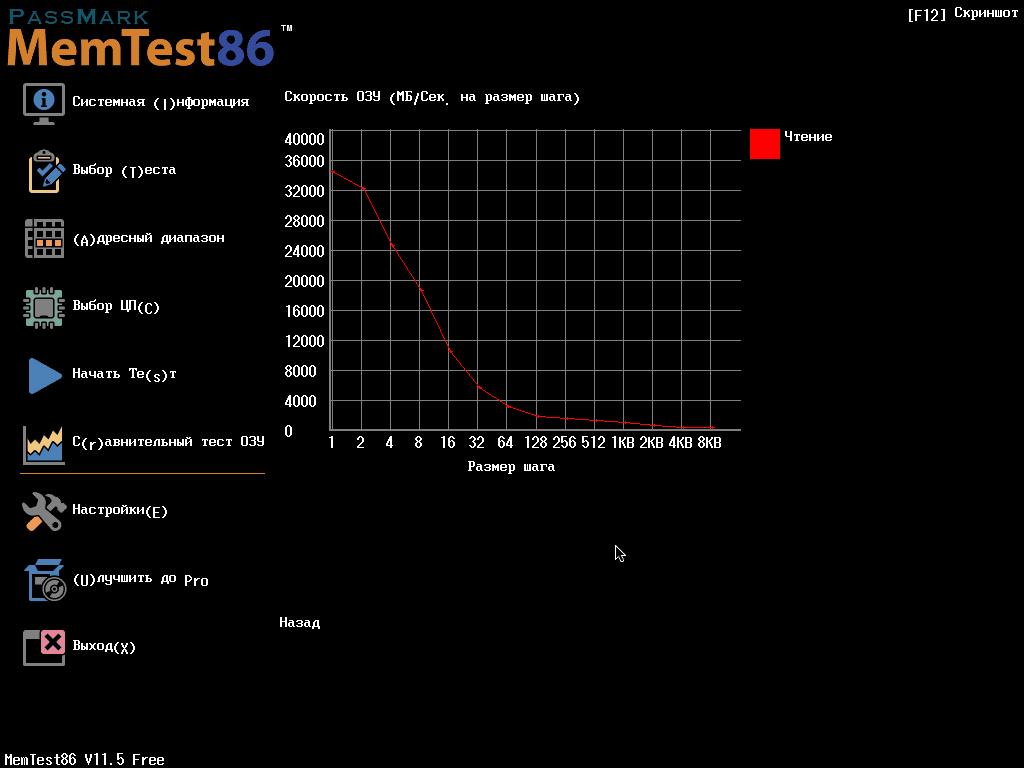Screen dimensions: 1024x768
Task: Open Выбор (T)еста menu item
Action: tap(124, 170)
